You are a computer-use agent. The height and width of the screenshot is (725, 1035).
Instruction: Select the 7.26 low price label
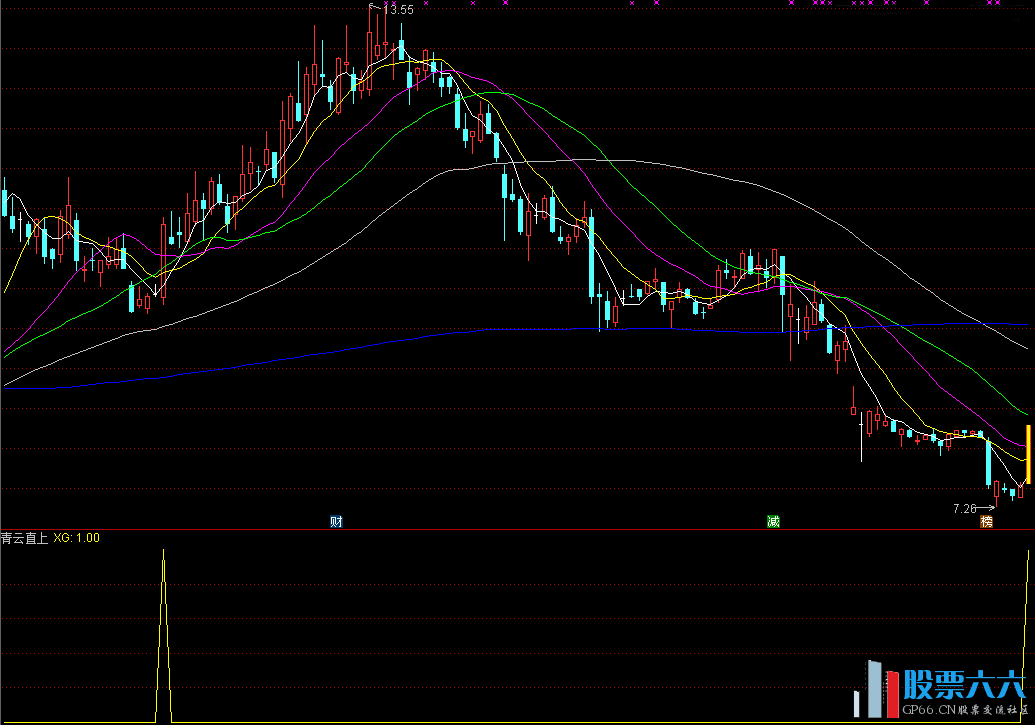(x=964, y=509)
